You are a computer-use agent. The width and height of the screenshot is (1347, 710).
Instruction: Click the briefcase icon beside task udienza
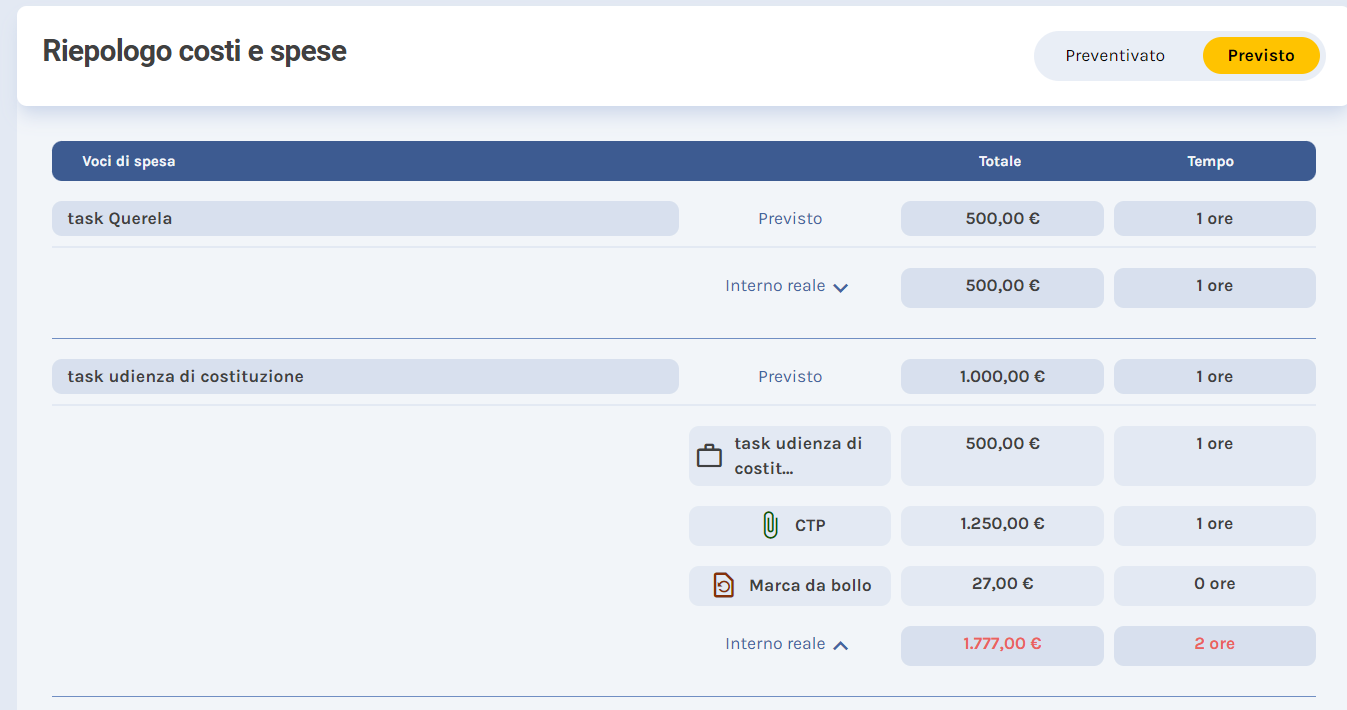point(709,456)
